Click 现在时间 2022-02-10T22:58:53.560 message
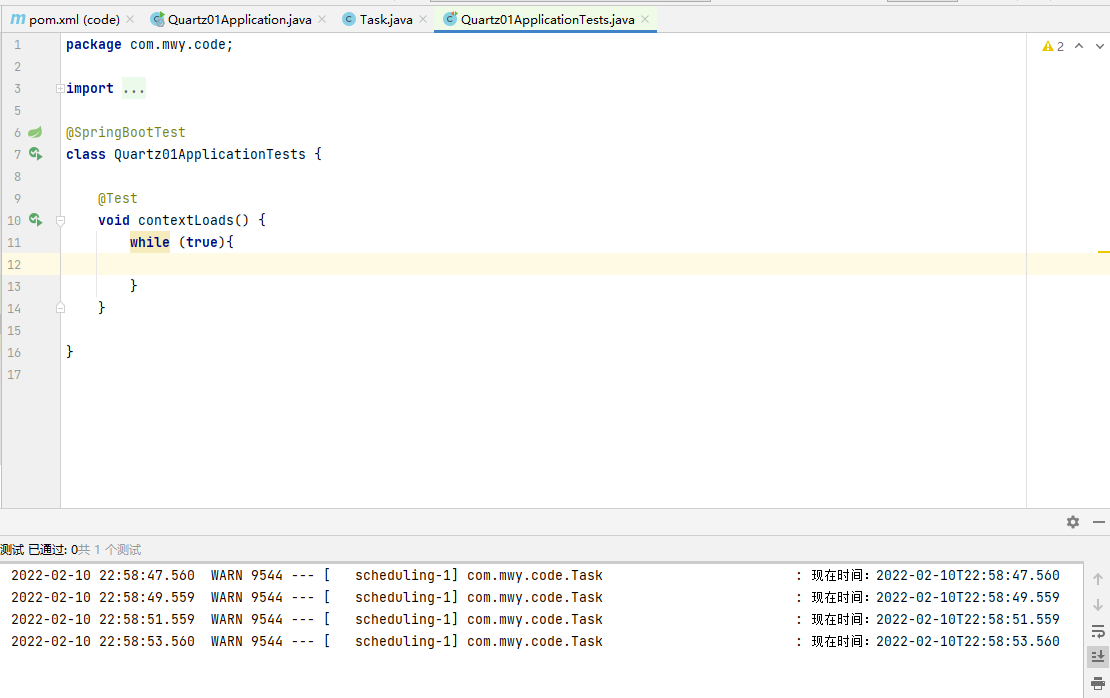The image size is (1110, 698). (935, 641)
